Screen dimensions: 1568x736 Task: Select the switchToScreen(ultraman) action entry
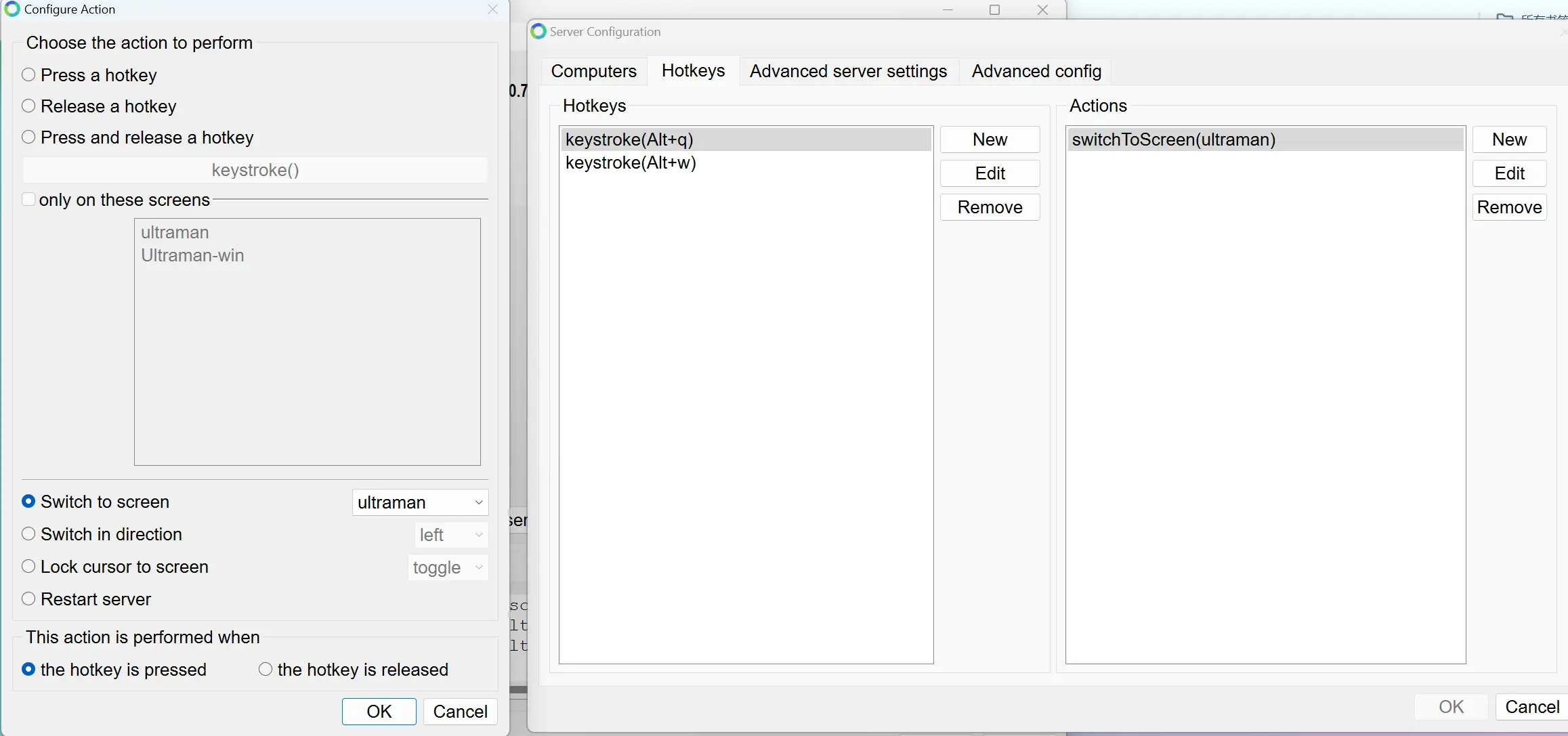point(1265,139)
